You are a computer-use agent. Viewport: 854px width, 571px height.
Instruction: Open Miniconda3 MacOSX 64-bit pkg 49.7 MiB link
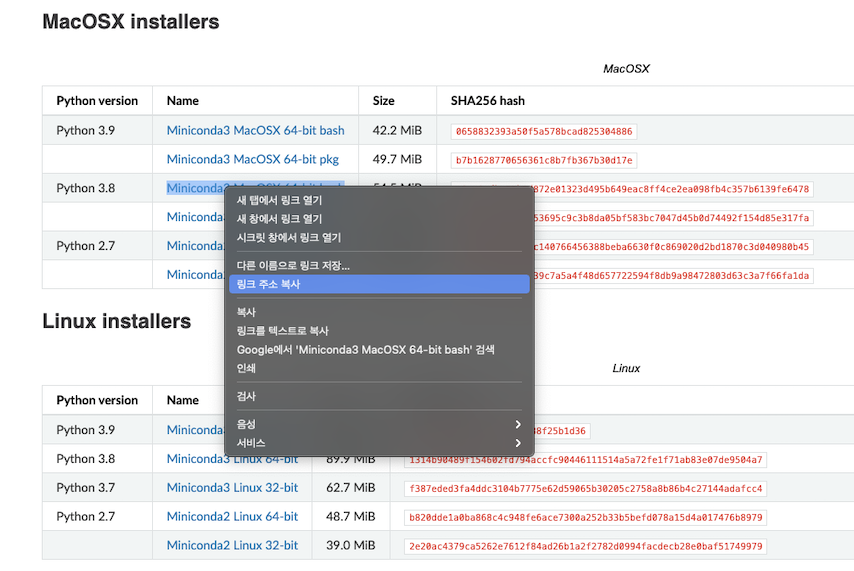tap(253, 159)
